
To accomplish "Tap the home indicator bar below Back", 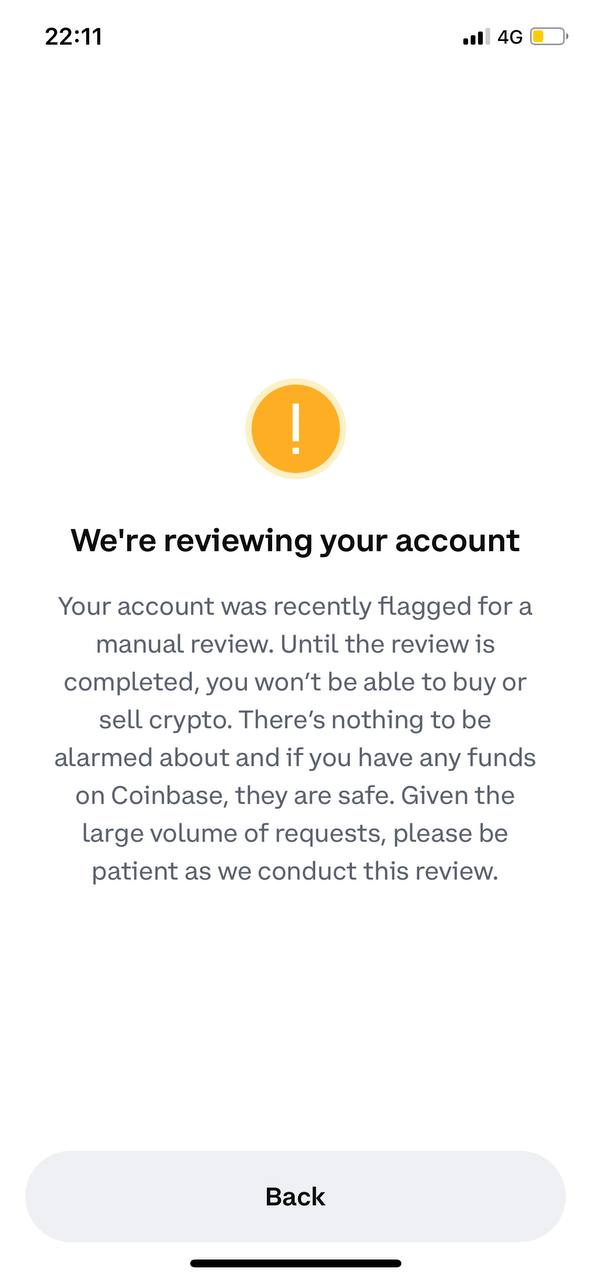I will click(295, 1263).
